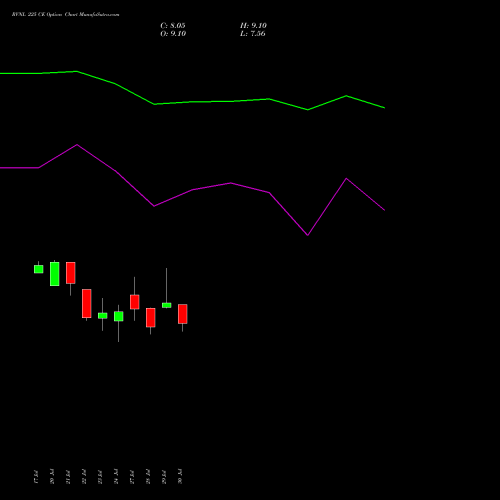Click the 28 Jul date axis label
Image resolution: width=500 pixels, height=500 pixels.
click(148, 477)
